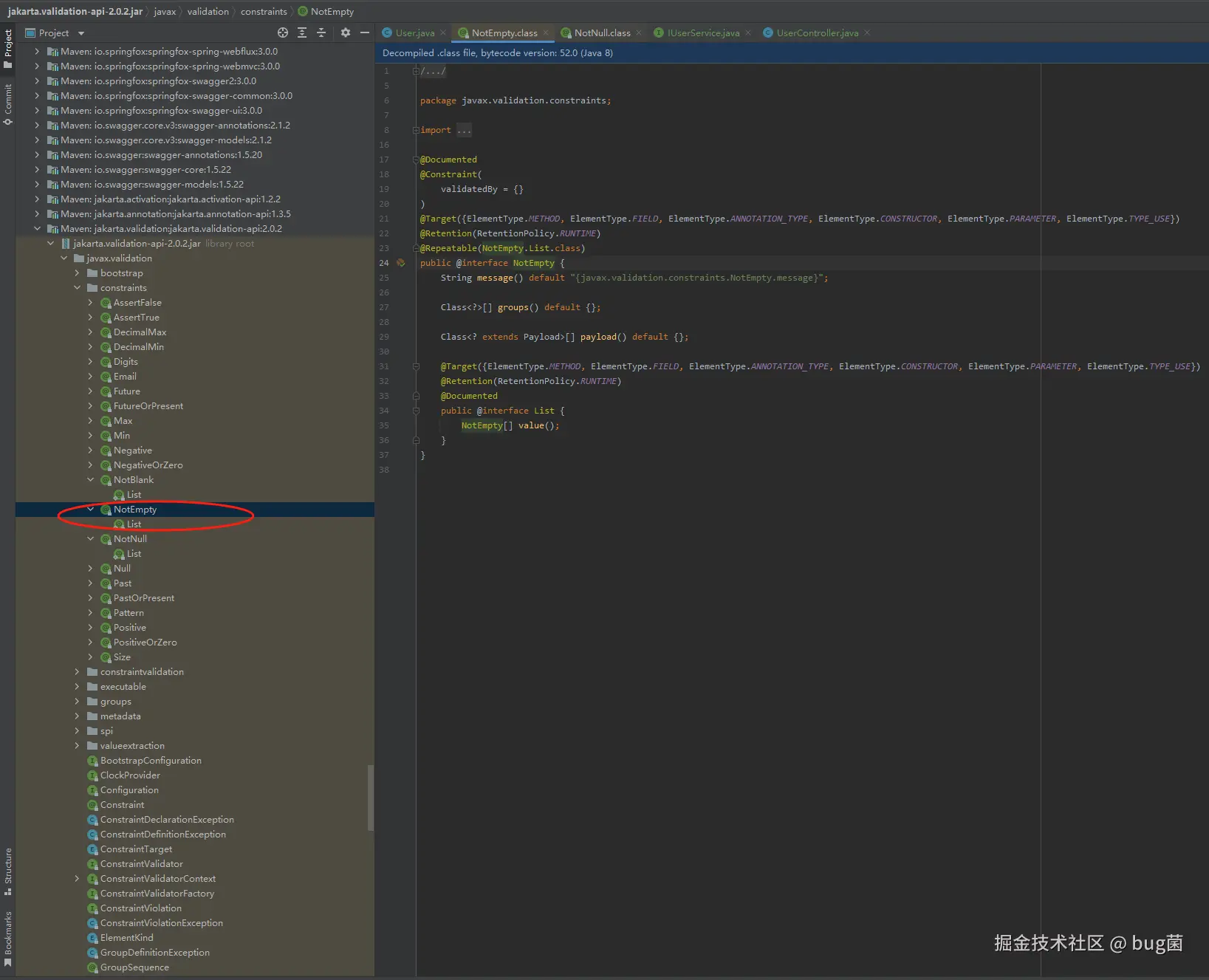Image resolution: width=1209 pixels, height=980 pixels.
Task: Select the groups package folder
Action: (x=116, y=702)
